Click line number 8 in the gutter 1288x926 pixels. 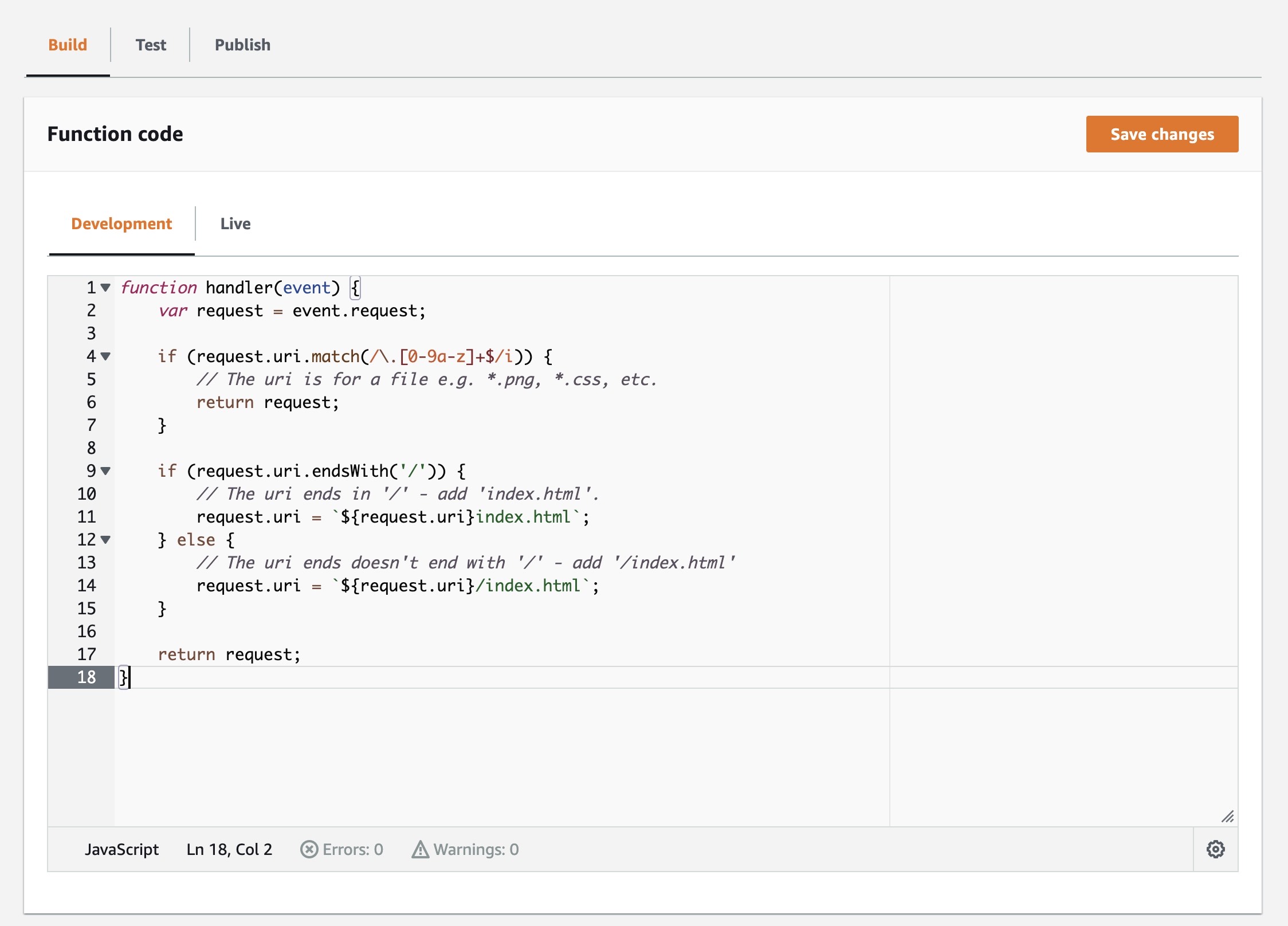[x=91, y=448]
